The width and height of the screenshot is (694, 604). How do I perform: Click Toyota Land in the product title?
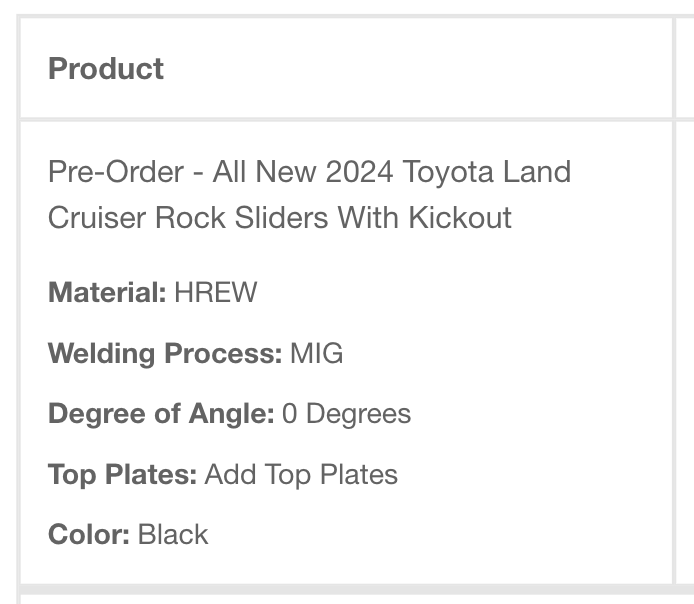click(x=486, y=172)
